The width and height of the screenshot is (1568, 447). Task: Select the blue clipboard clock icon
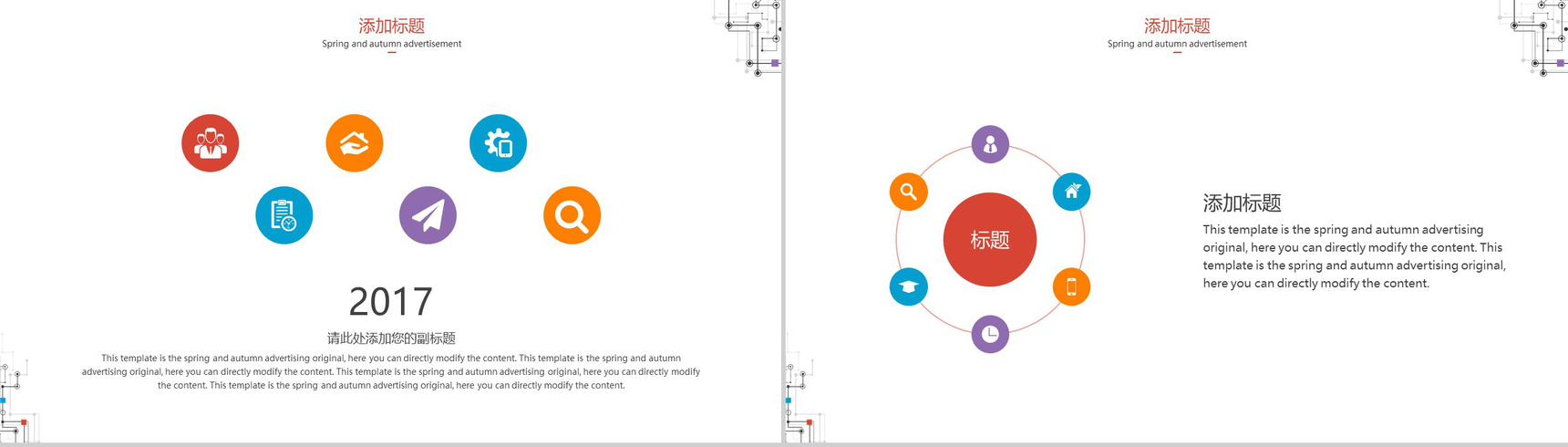pos(284,215)
